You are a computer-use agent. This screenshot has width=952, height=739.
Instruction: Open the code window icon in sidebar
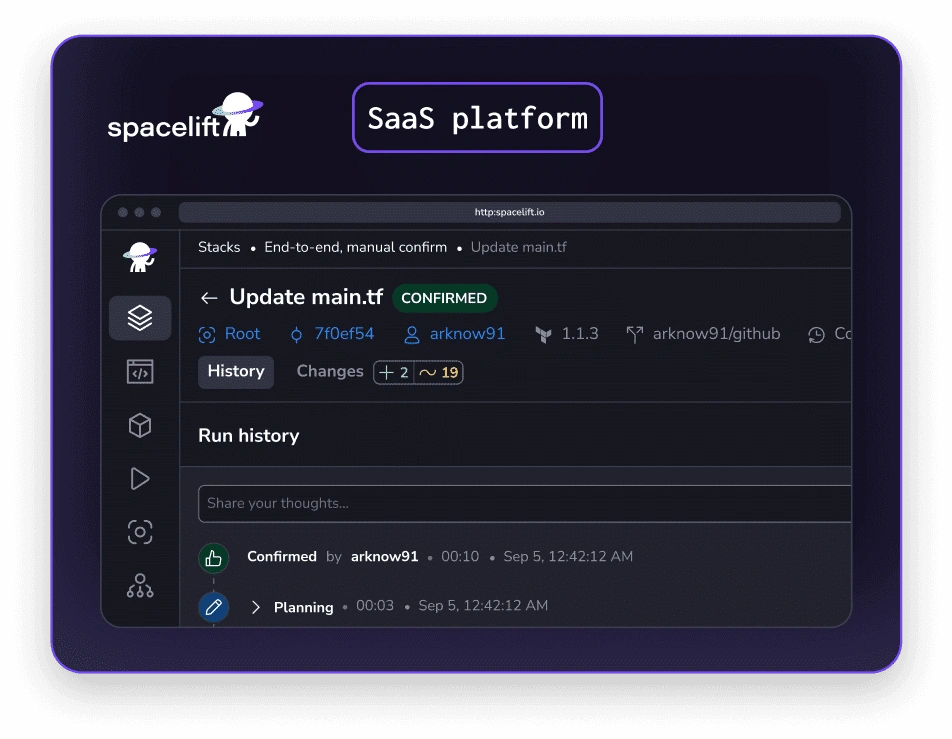[x=140, y=372]
